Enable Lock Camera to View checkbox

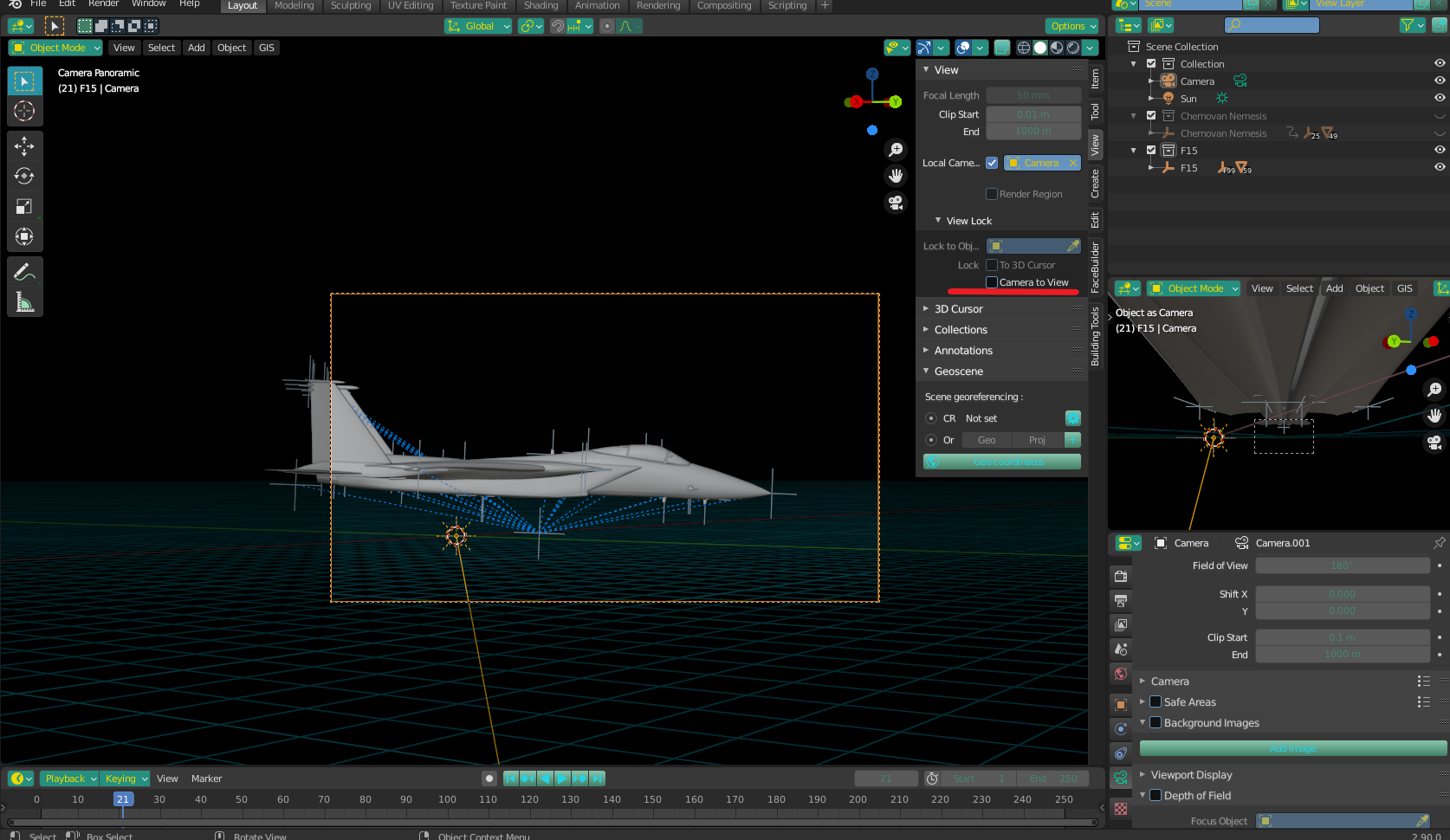pyautogui.click(x=992, y=282)
